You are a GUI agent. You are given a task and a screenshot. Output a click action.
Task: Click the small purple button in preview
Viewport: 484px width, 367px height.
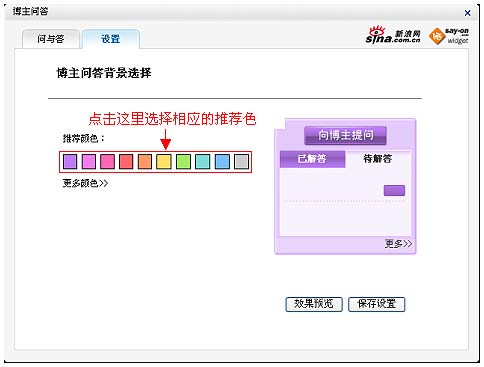(x=394, y=191)
